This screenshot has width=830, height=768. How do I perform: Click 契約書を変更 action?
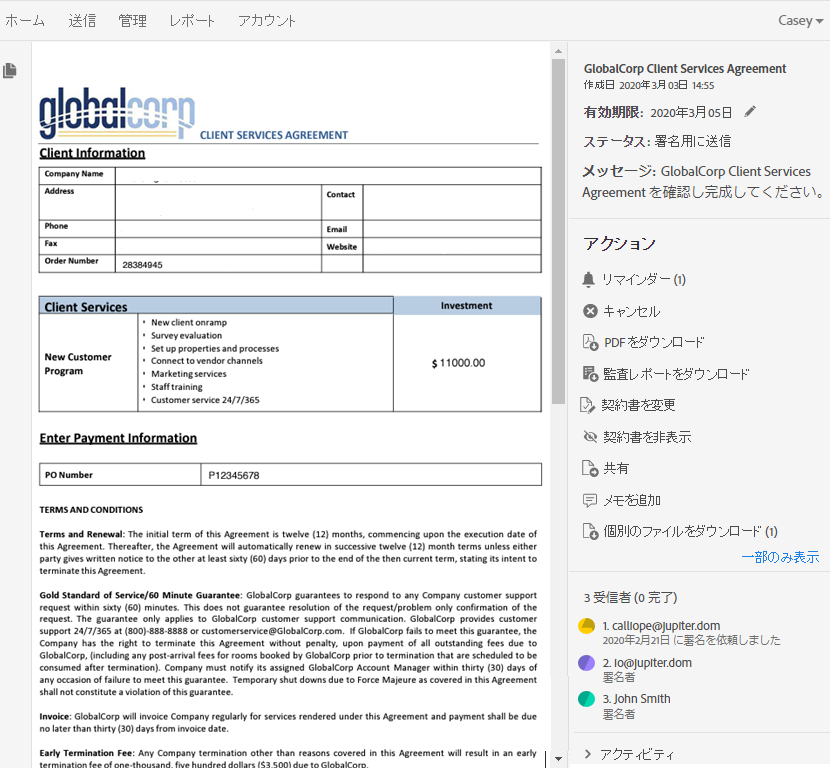(638, 405)
